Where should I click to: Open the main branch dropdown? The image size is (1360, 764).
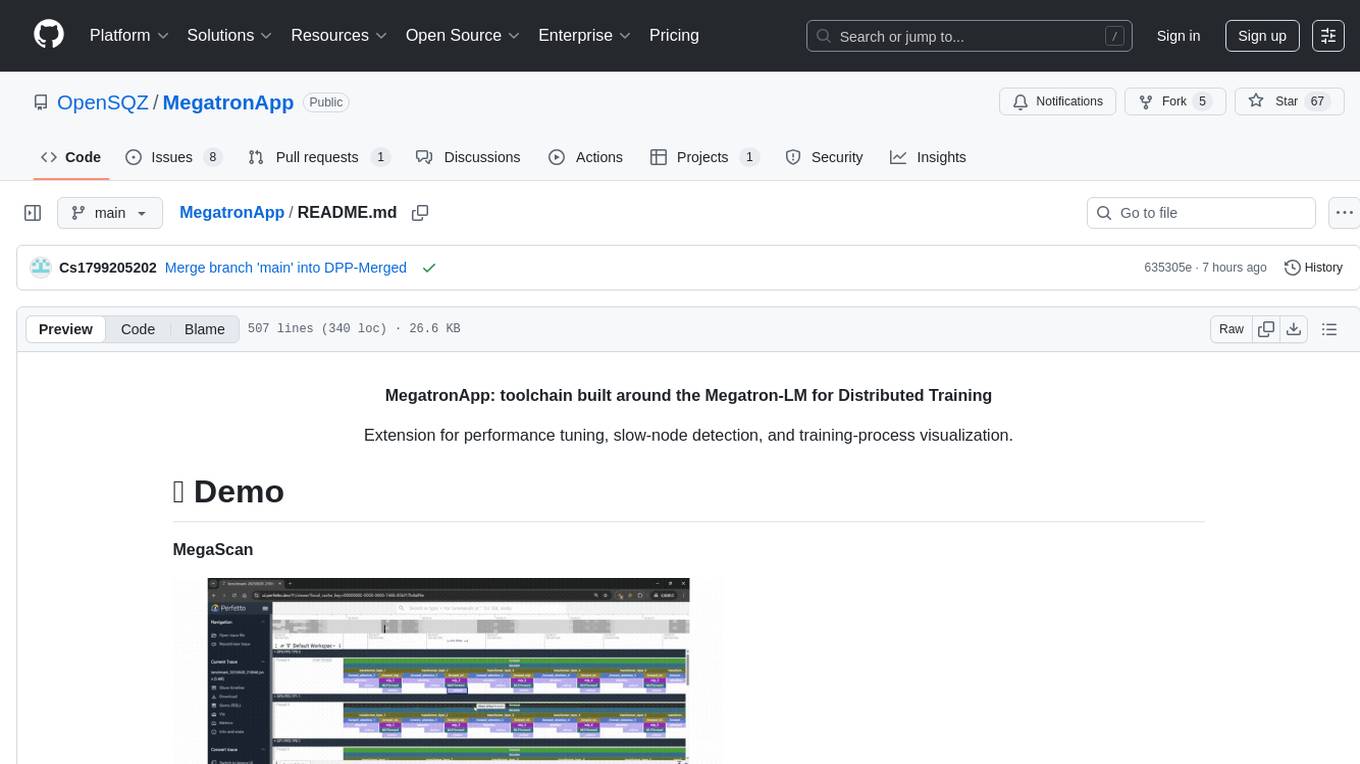click(x=110, y=213)
